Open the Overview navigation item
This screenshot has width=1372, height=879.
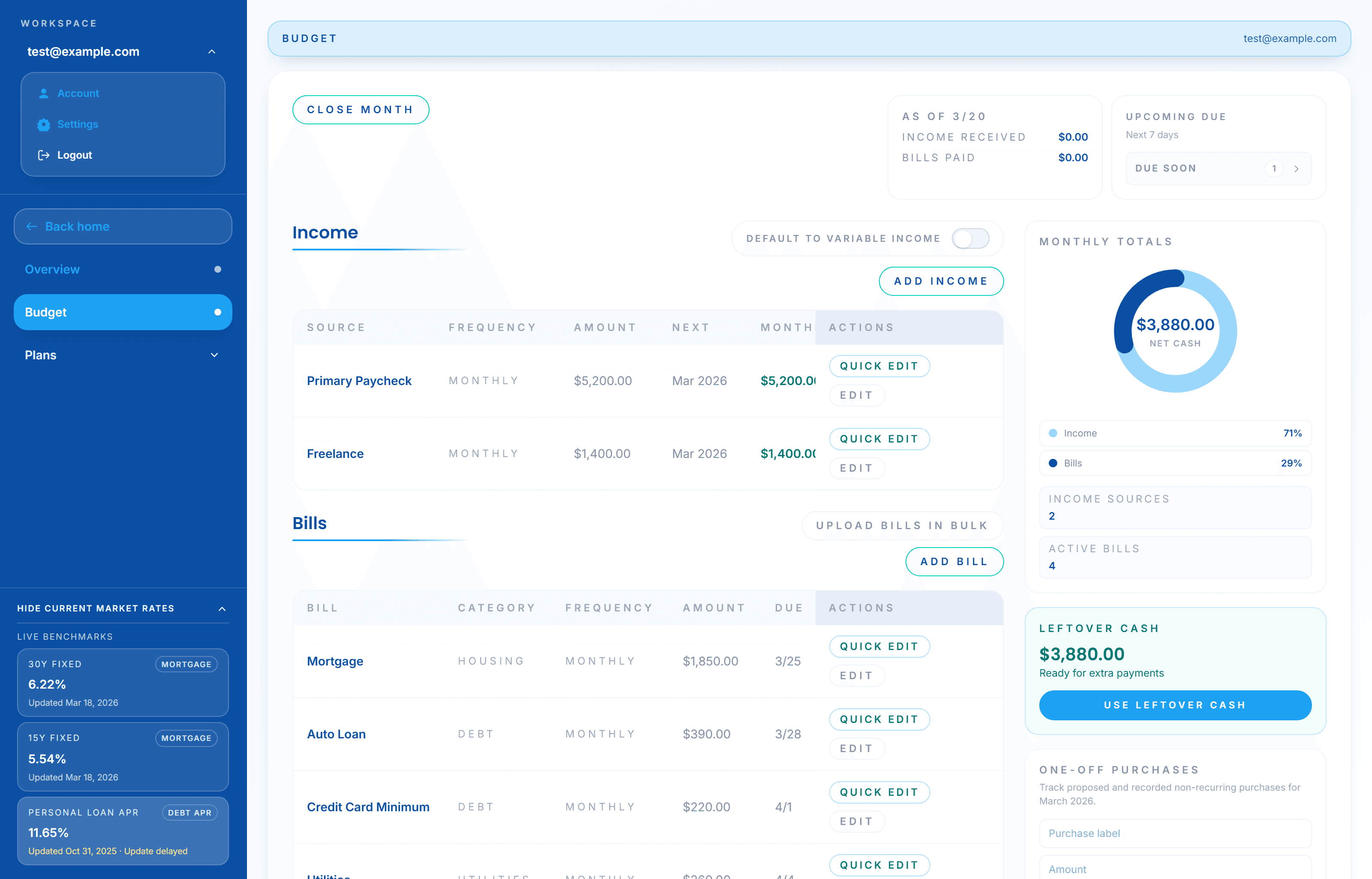pyautogui.click(x=52, y=269)
